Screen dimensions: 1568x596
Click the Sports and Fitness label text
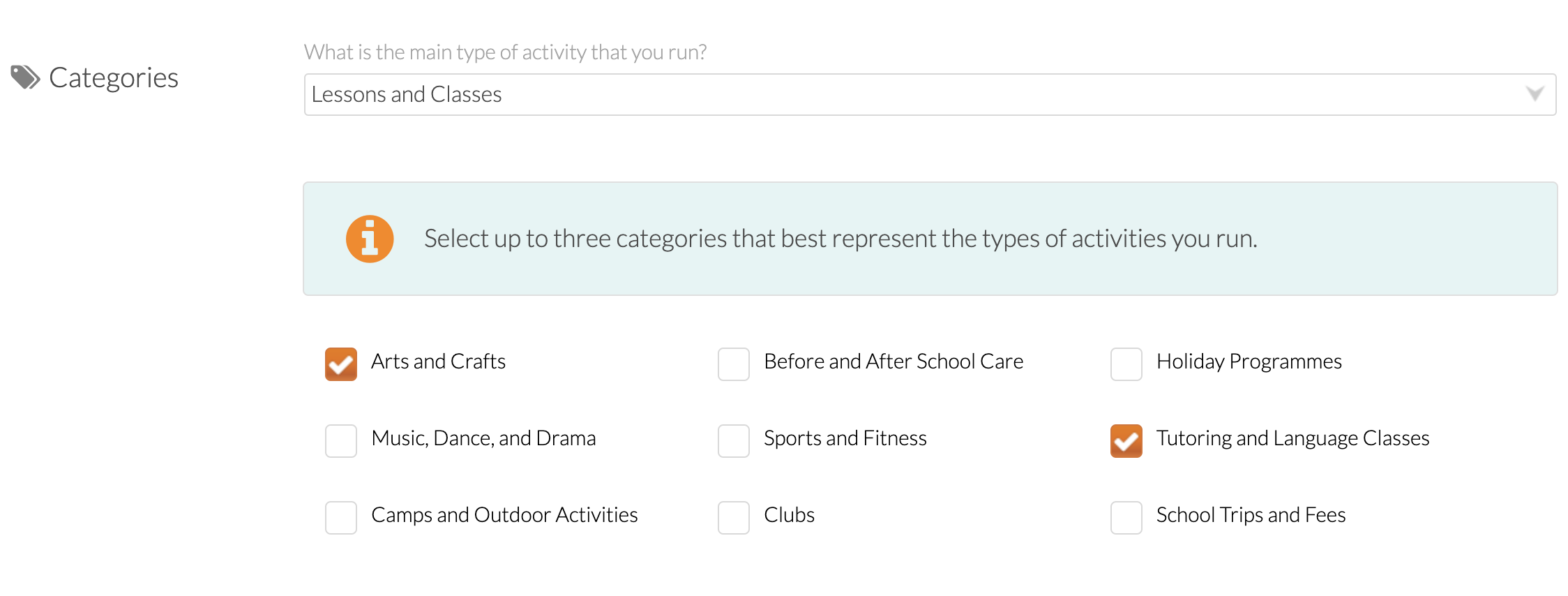[845, 438]
